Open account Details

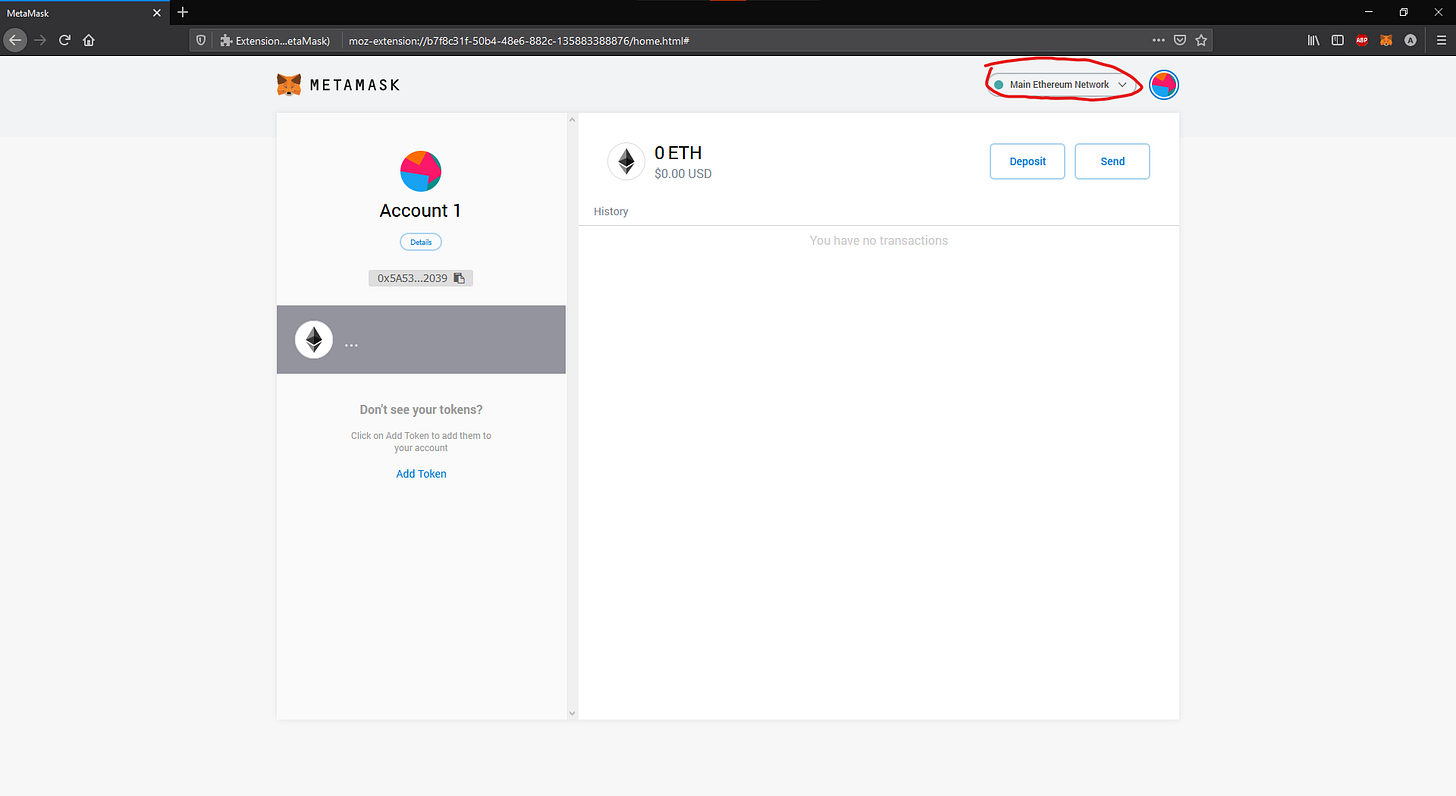(x=420, y=242)
